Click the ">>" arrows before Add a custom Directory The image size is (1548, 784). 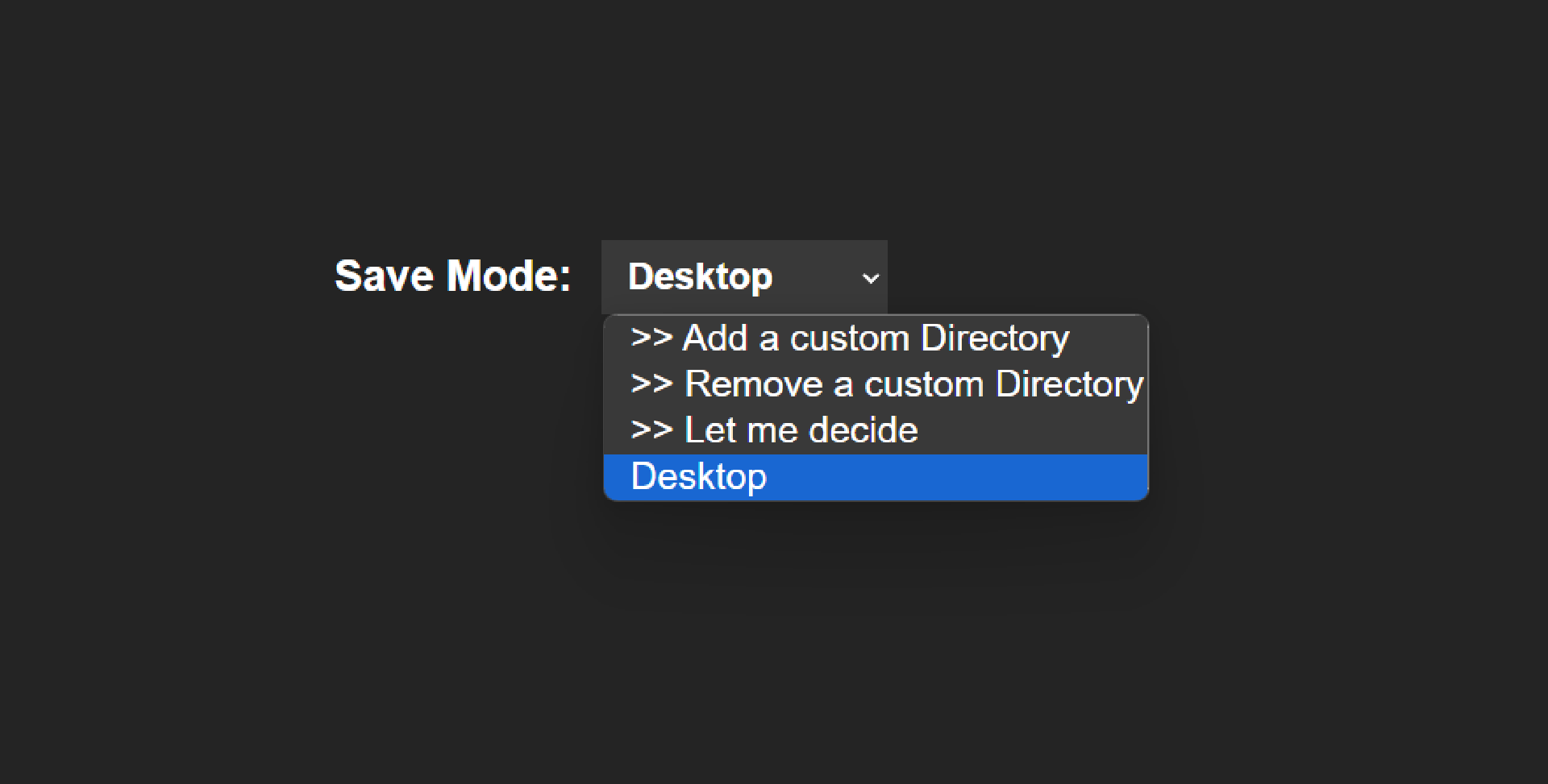click(651, 338)
